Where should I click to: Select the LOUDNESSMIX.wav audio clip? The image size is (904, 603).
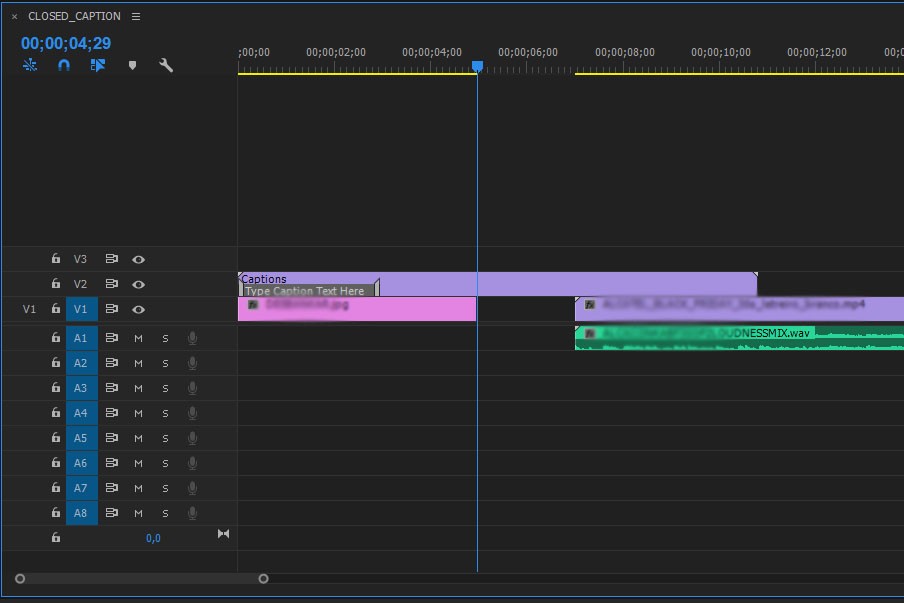[739, 338]
